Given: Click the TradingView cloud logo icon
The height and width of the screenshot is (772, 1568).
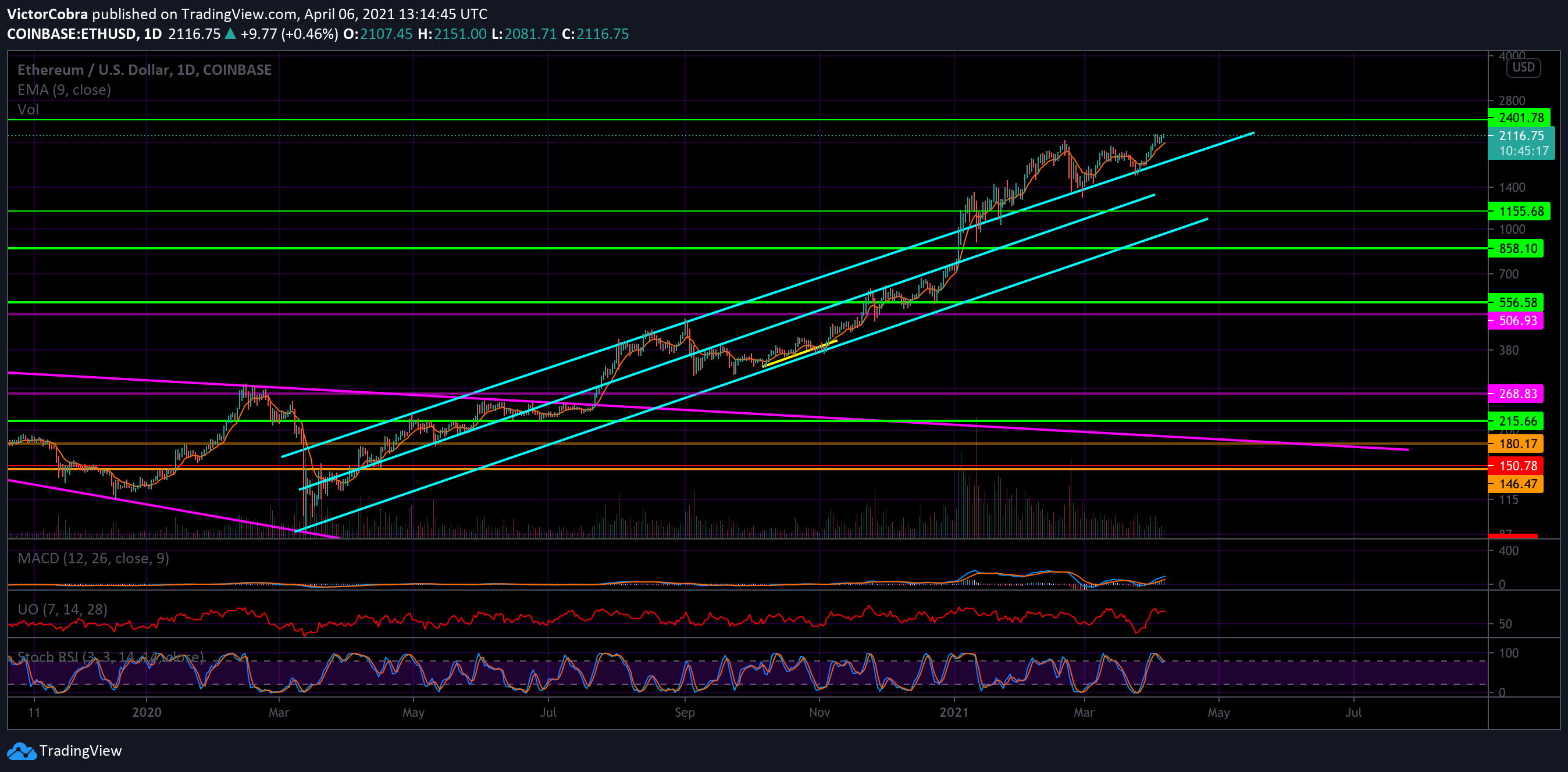Looking at the screenshot, I should [x=22, y=751].
